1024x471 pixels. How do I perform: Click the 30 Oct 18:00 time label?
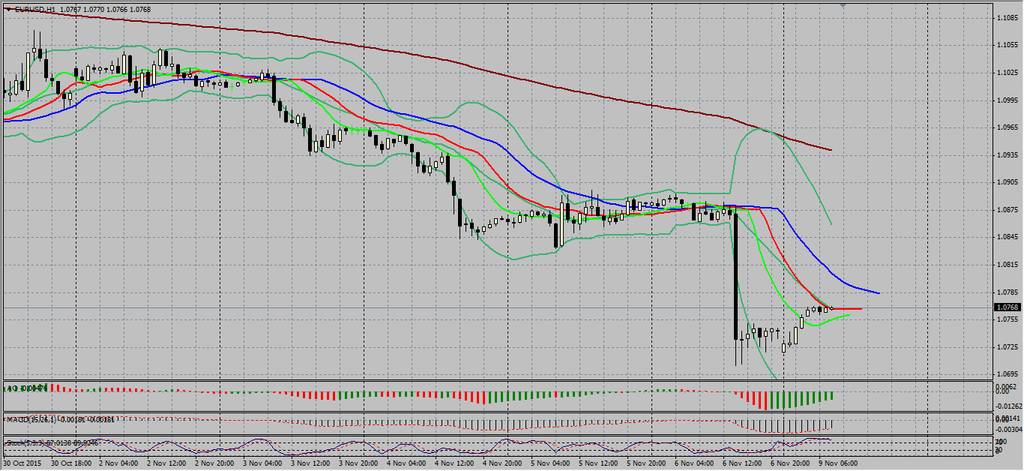(x=70, y=463)
